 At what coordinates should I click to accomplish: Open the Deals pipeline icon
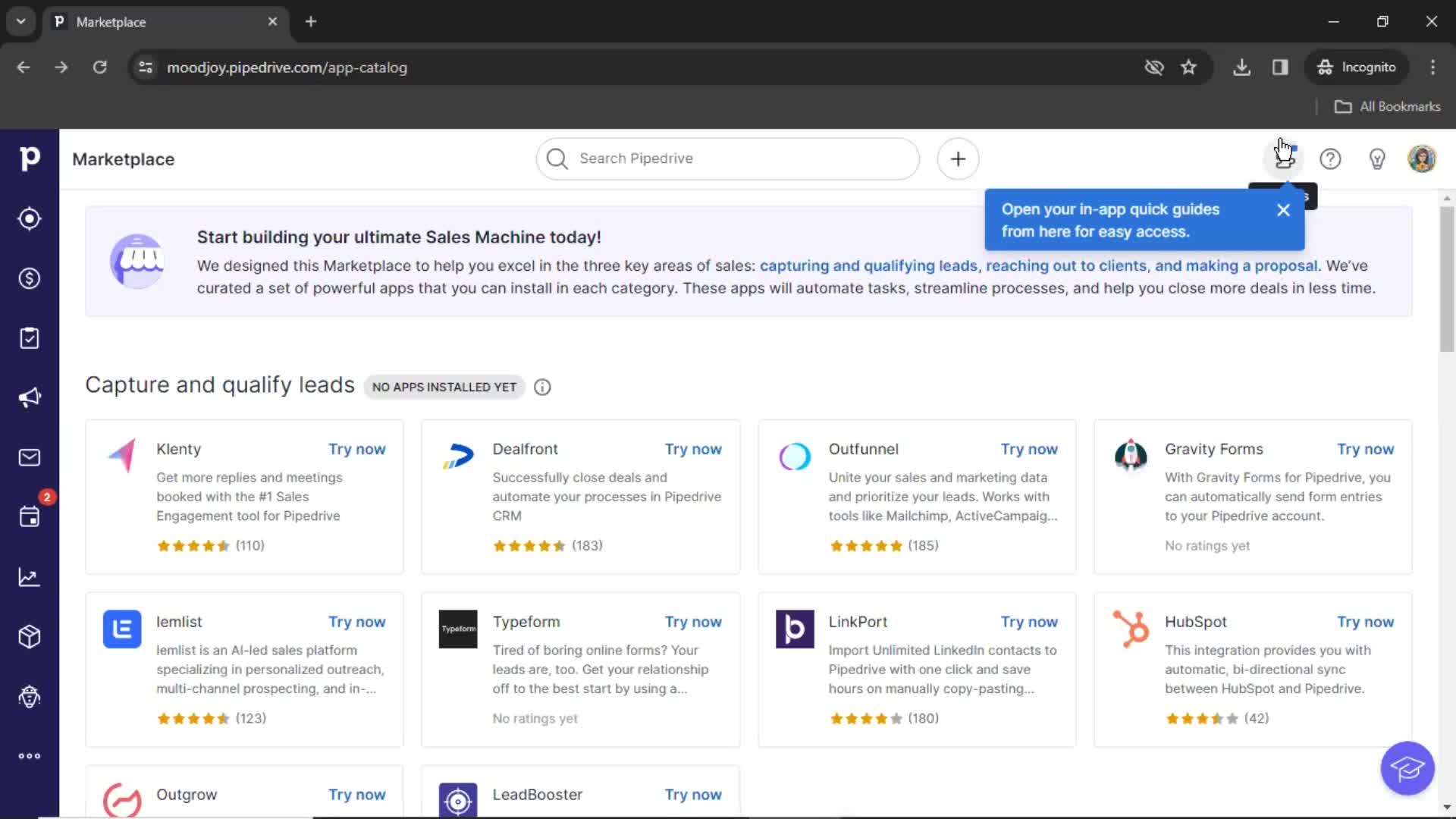[x=29, y=278]
